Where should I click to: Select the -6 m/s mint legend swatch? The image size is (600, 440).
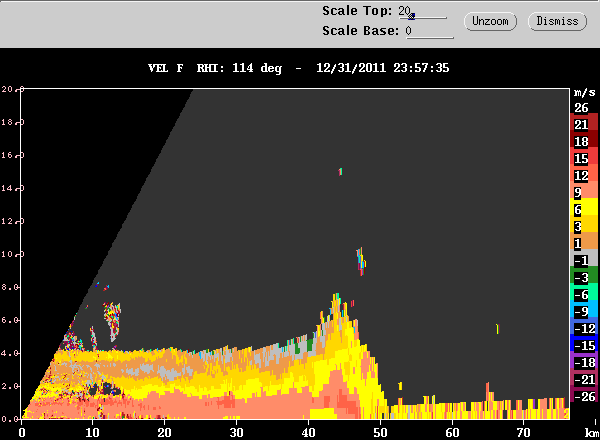click(584, 292)
